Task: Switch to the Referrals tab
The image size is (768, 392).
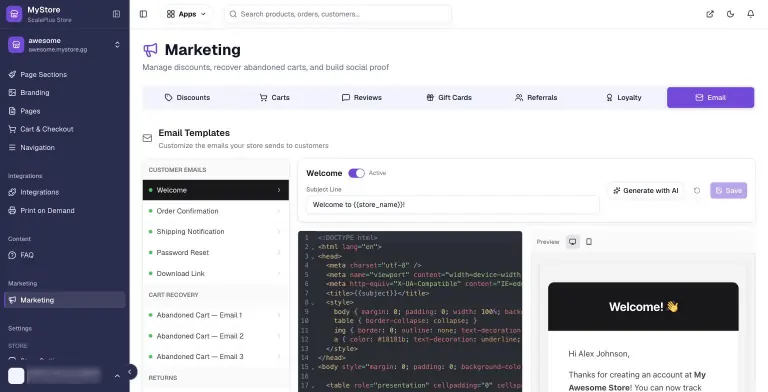Action: point(536,98)
